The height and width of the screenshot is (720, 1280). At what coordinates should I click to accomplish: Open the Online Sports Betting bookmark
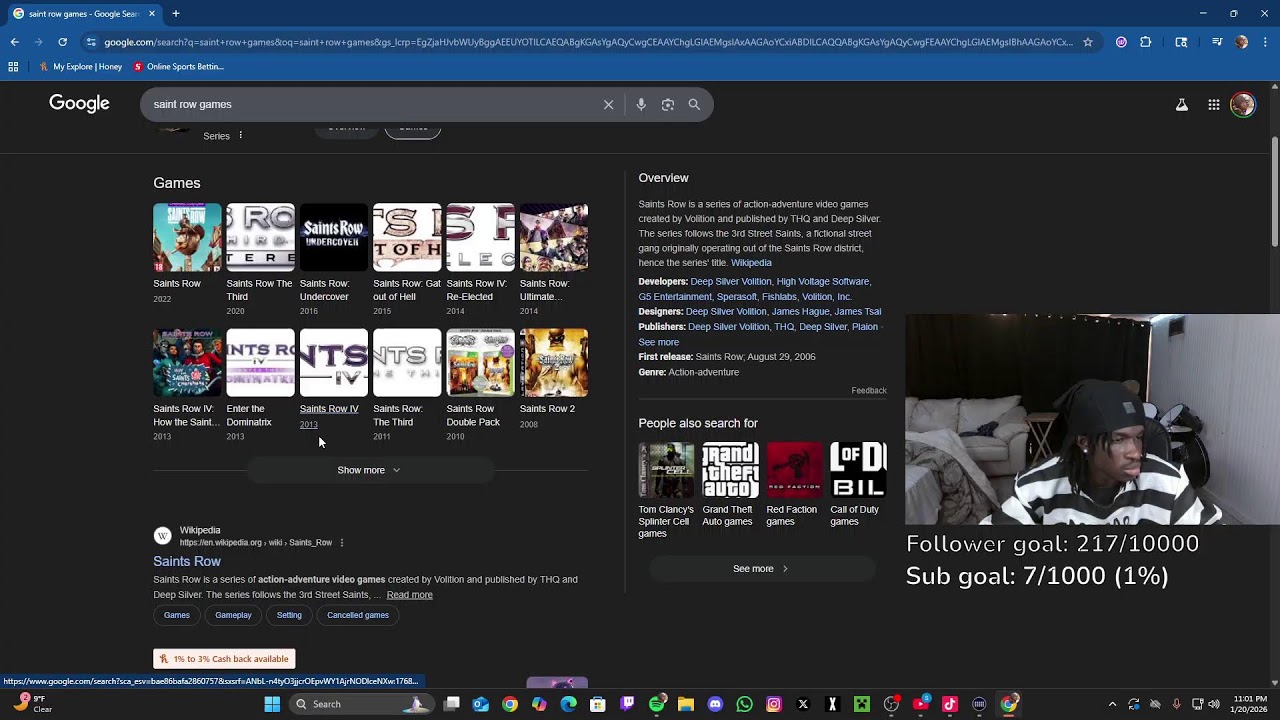(x=179, y=67)
